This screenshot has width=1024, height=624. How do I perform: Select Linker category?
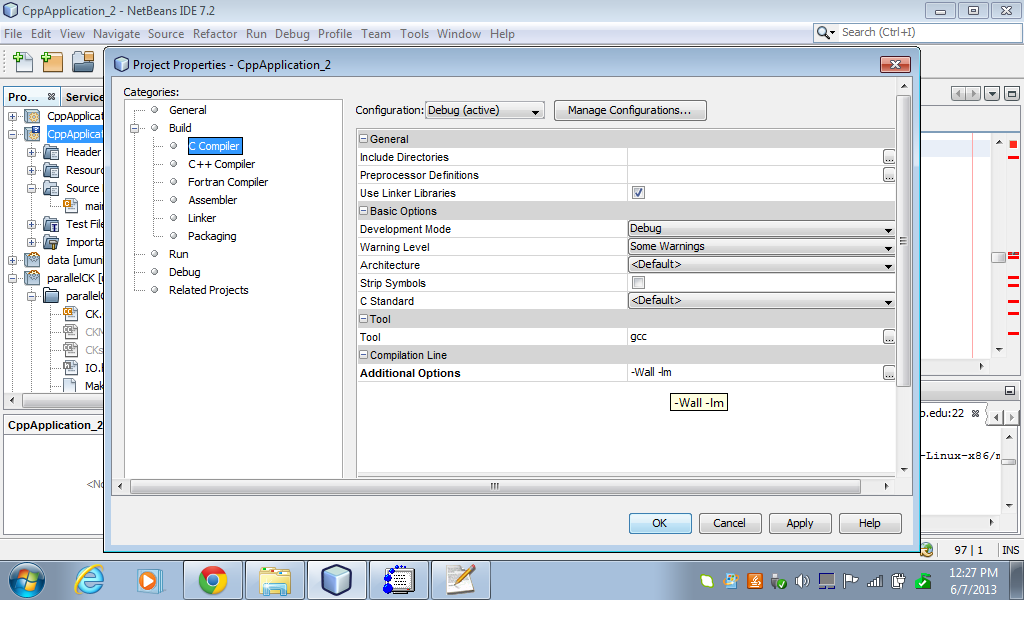point(202,218)
